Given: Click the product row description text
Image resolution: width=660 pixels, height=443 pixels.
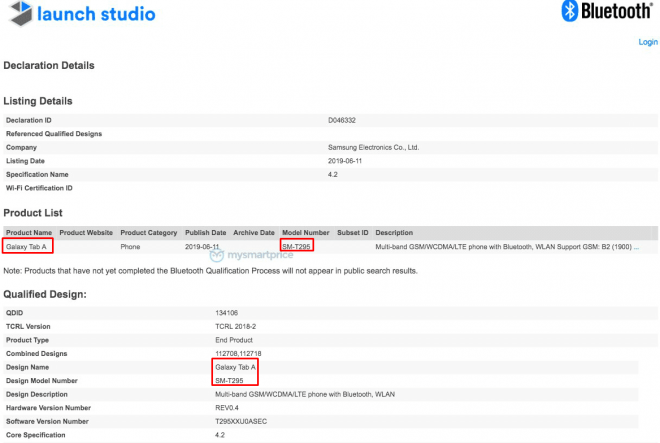Looking at the screenshot, I should (504, 247).
